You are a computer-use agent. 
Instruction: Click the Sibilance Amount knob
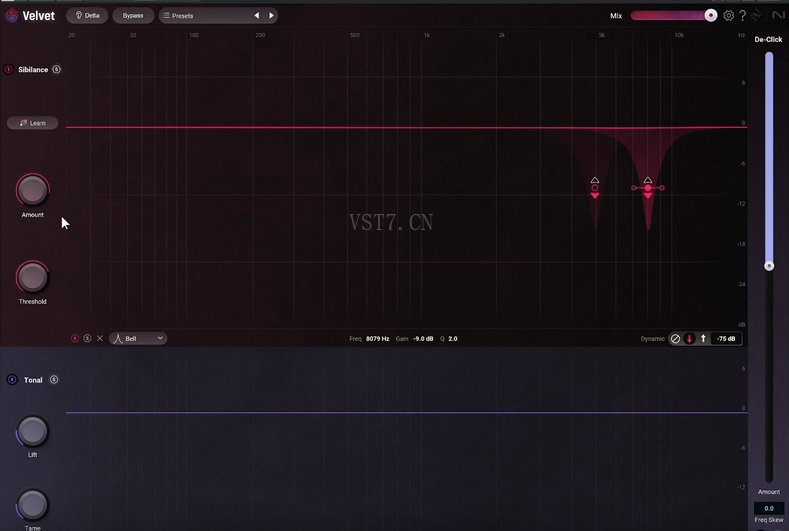(33, 190)
